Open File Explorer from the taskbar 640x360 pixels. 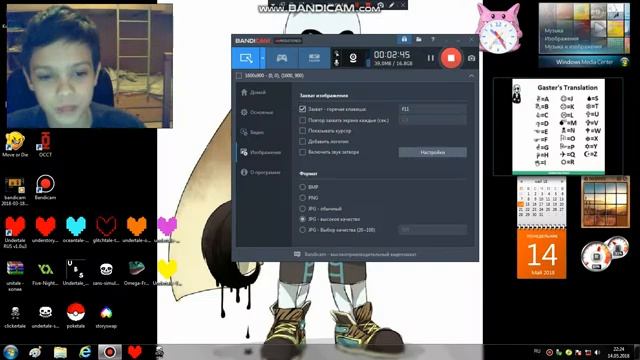[x=60, y=352]
